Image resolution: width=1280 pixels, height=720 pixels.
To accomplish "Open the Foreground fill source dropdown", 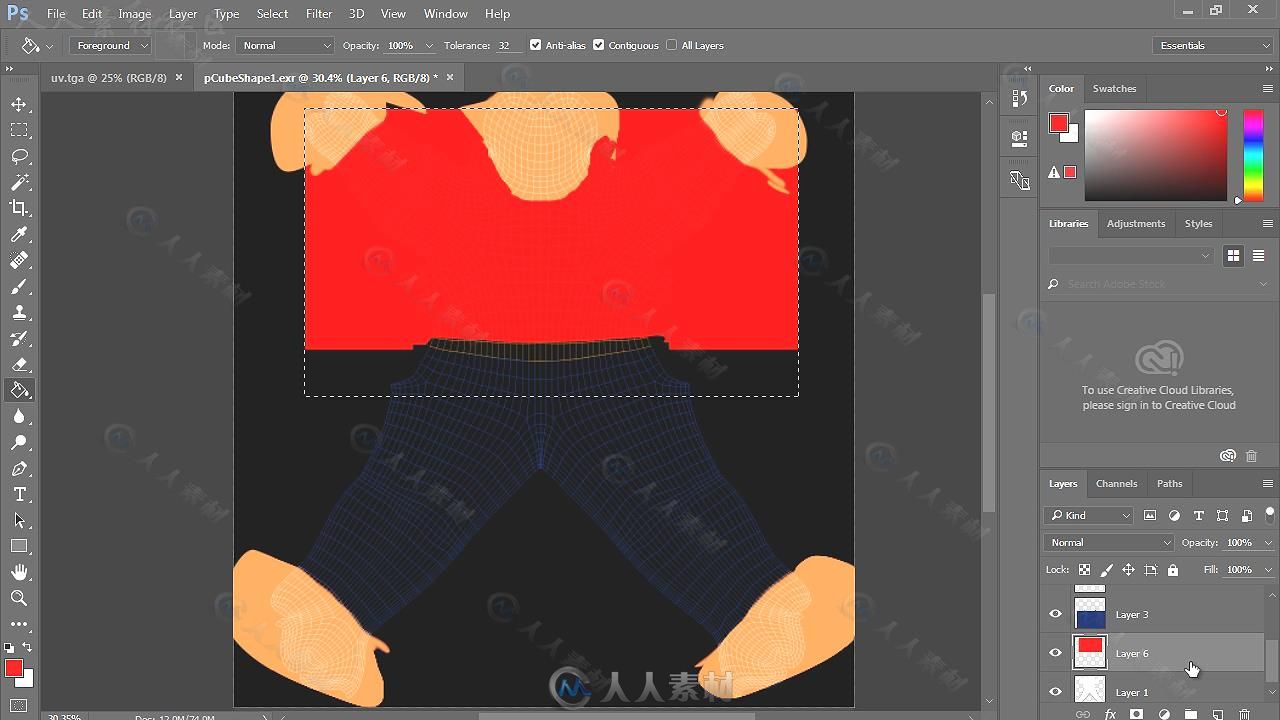I will click(x=110, y=45).
